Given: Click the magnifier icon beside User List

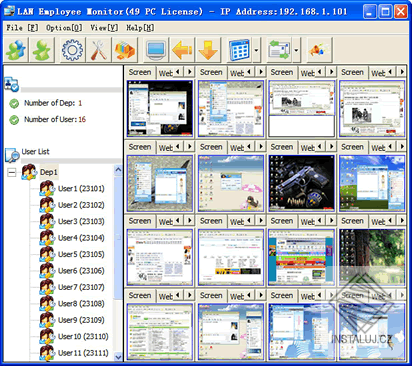Looking at the screenshot, I should [12, 155].
